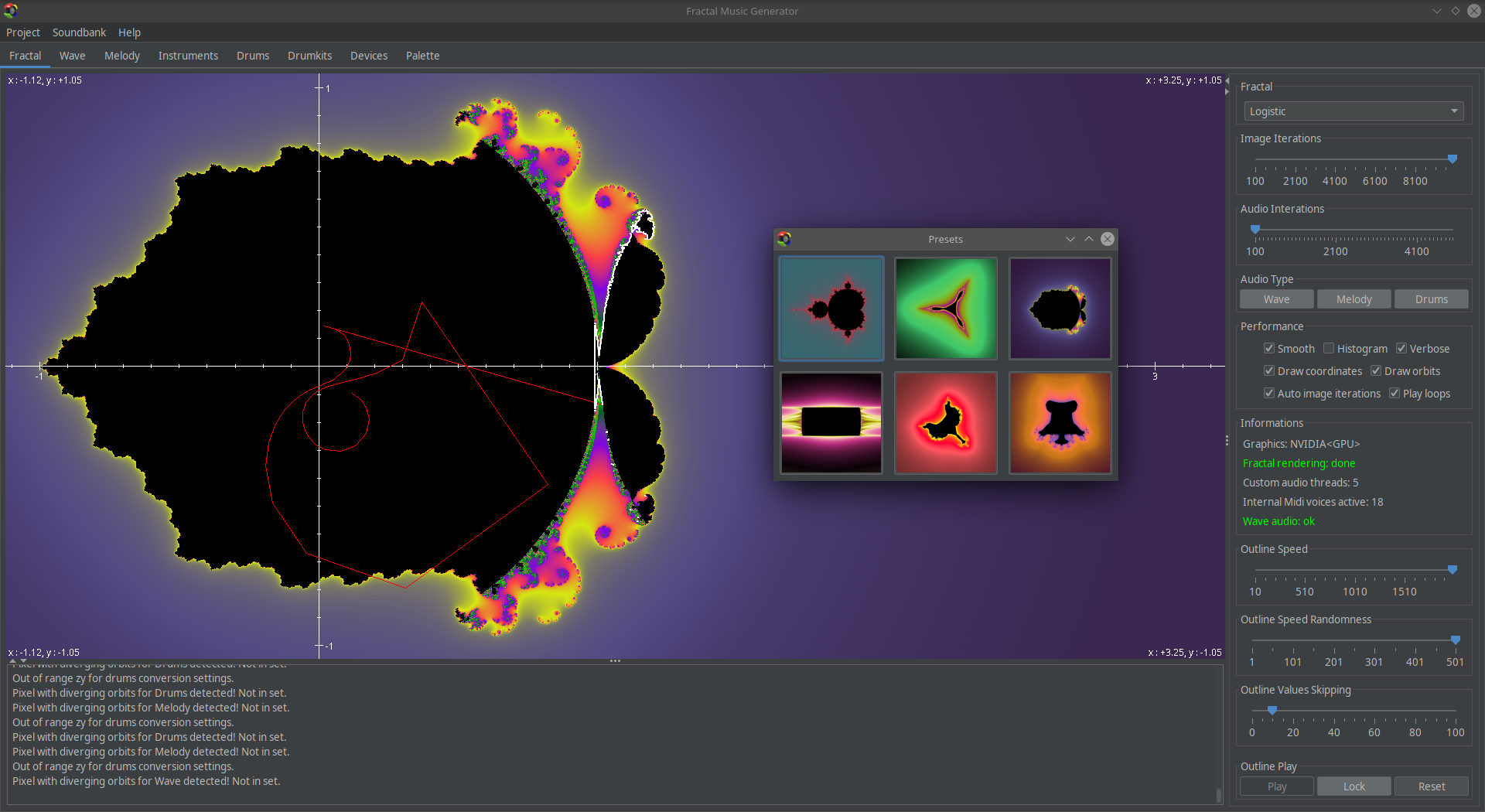Click the Outline Speed Randomness slider handle
The height and width of the screenshot is (812, 1485).
(1456, 640)
